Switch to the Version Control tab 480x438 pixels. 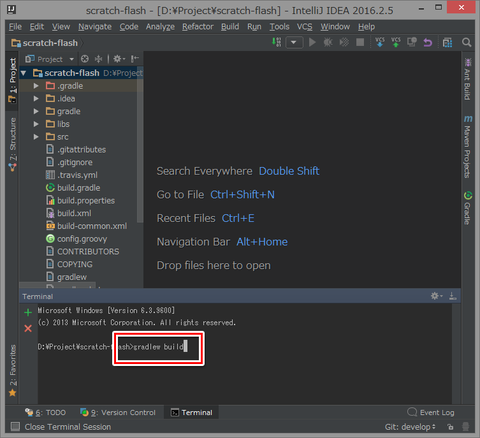118,413
